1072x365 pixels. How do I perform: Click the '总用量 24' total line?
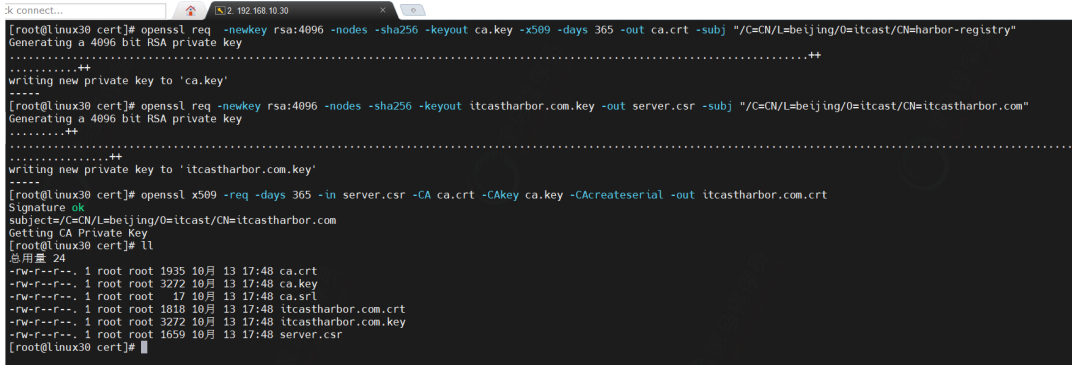[x=37, y=258]
